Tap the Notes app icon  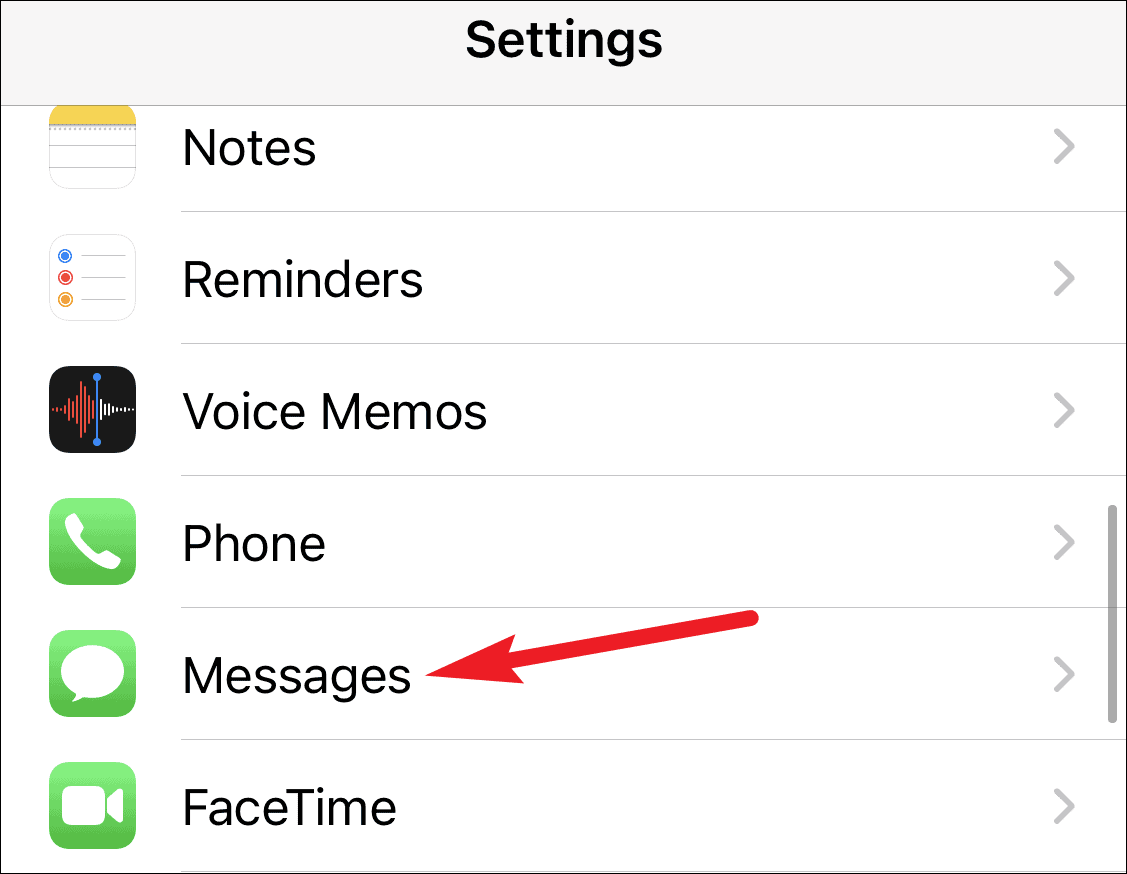[92, 147]
